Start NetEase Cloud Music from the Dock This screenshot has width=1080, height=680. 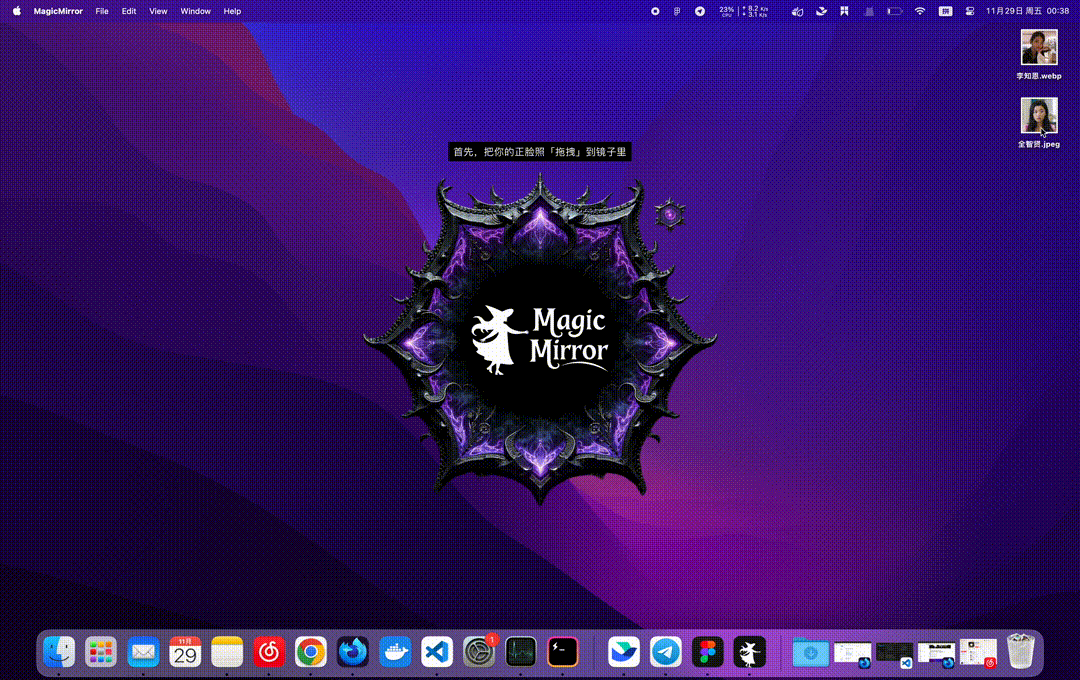(267, 651)
